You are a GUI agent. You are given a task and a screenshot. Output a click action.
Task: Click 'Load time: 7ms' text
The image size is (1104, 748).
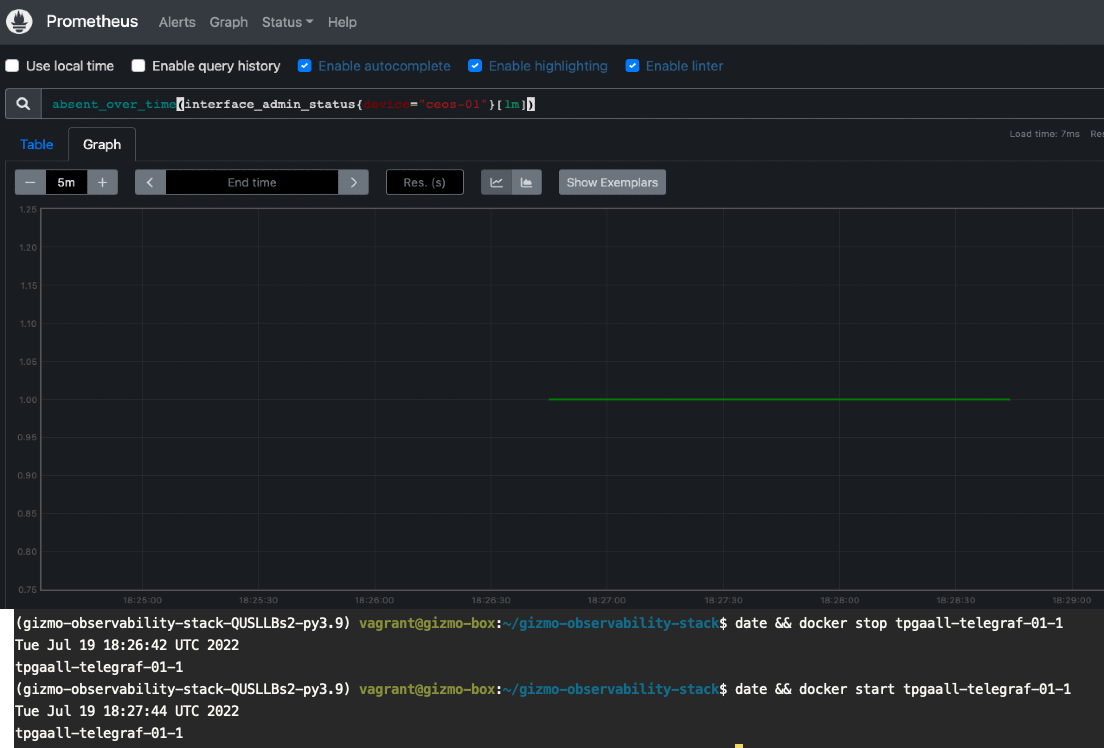[x=1044, y=134]
